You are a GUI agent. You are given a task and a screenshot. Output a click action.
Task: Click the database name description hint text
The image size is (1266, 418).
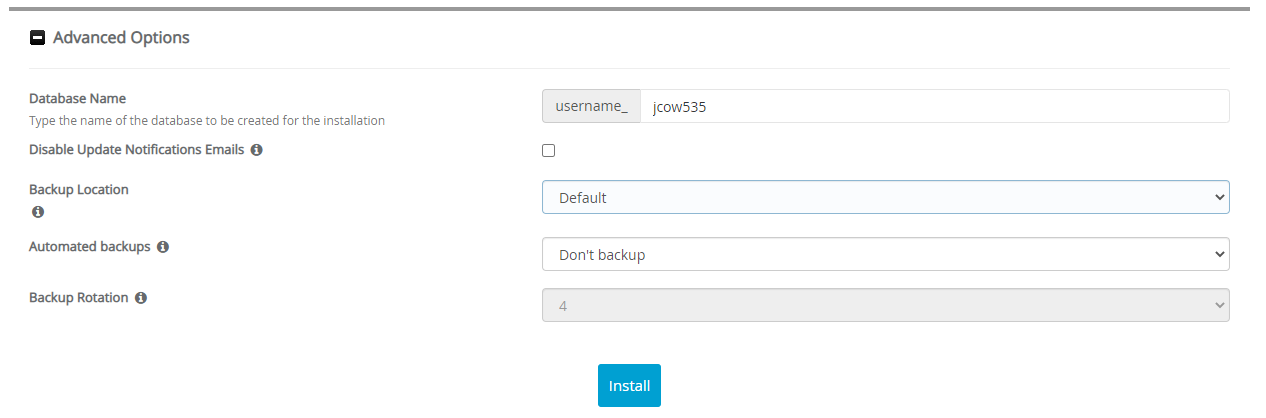coord(207,120)
